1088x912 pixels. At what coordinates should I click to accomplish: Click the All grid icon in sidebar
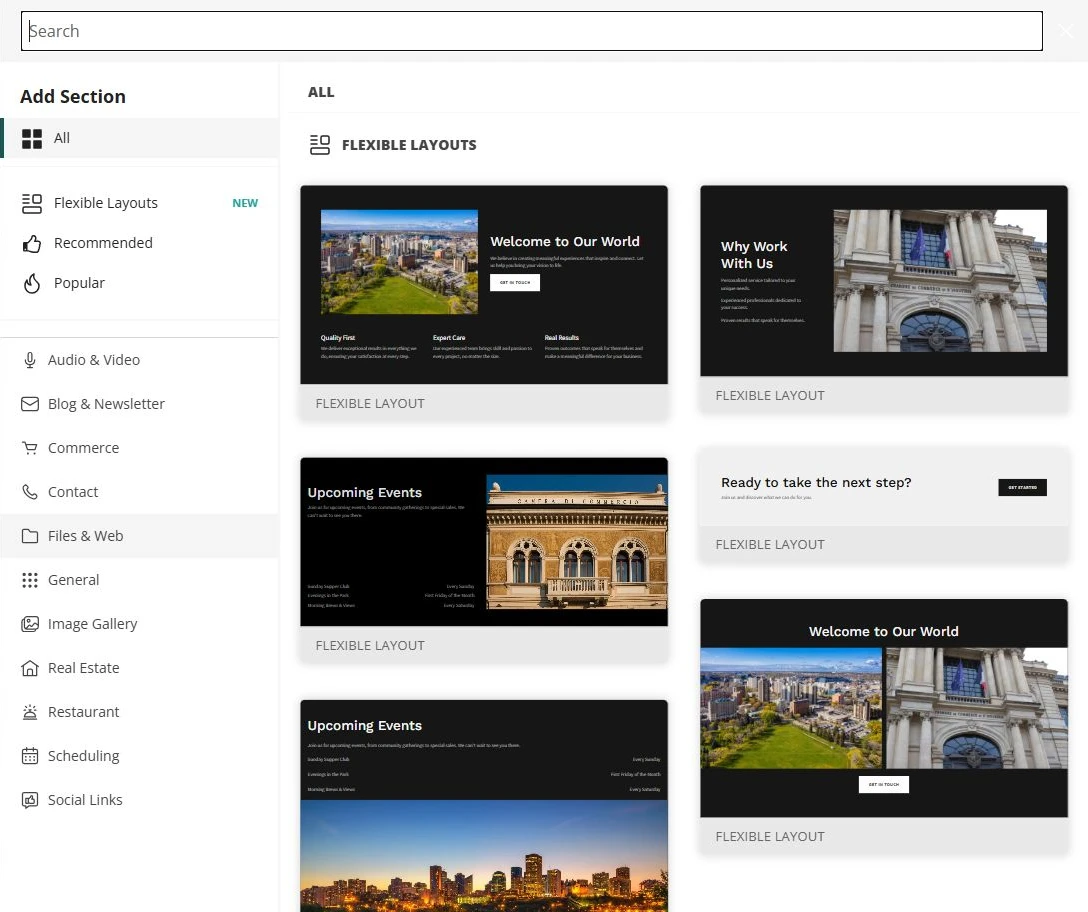[x=32, y=139]
